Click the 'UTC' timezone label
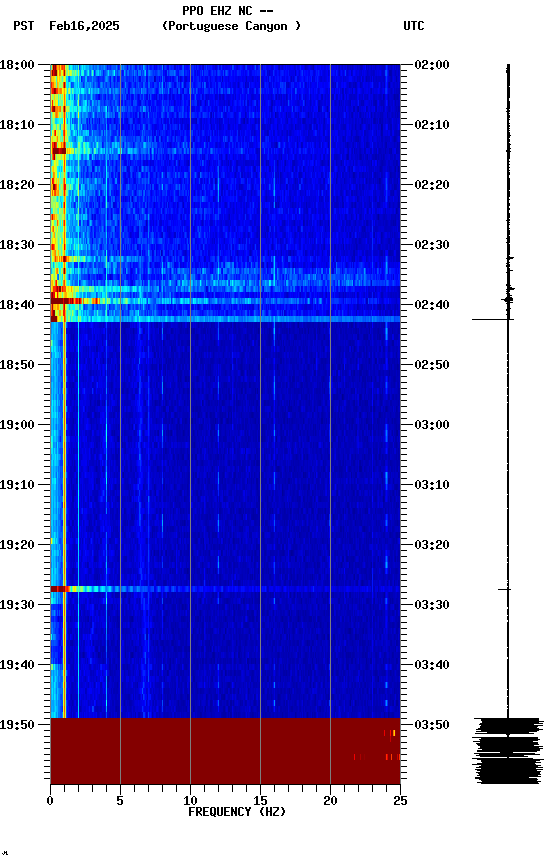Screen dimensions: 552x864 click(x=414, y=26)
